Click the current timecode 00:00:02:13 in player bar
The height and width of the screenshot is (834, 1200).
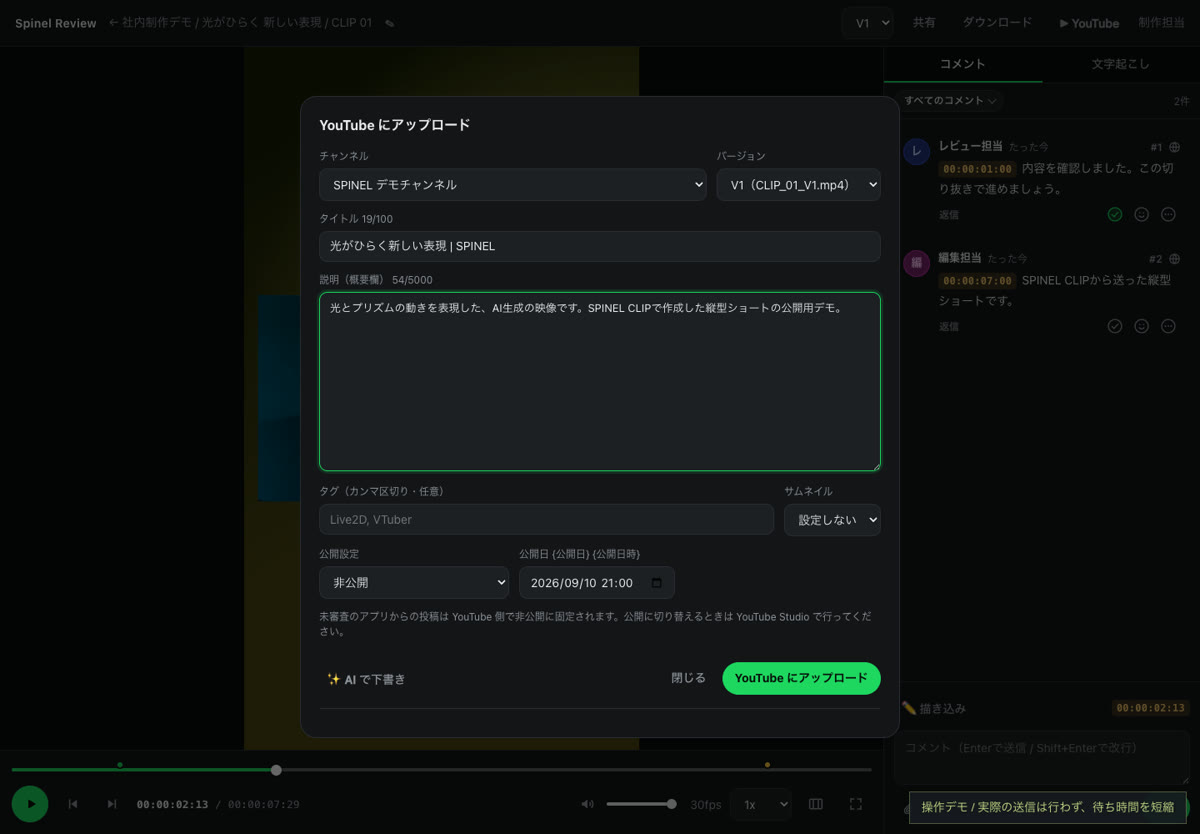point(172,804)
